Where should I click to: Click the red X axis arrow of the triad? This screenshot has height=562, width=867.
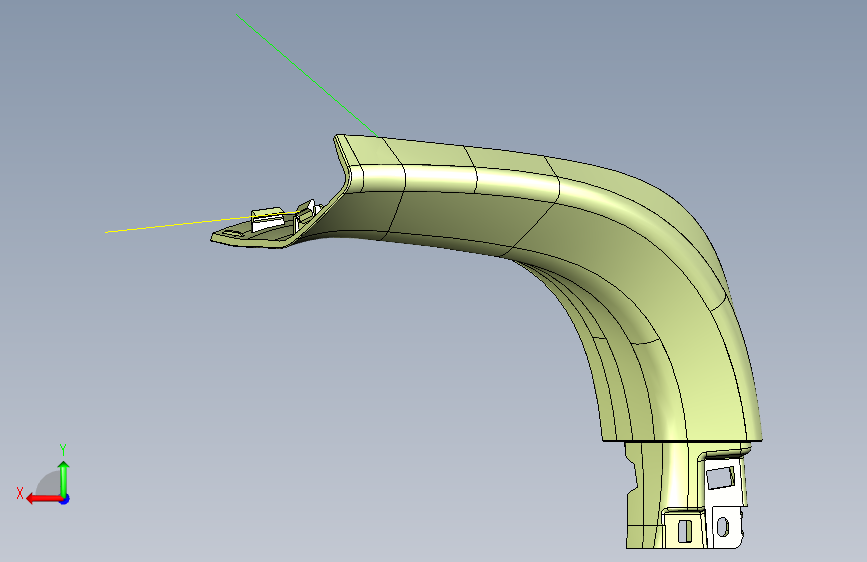click(43, 499)
